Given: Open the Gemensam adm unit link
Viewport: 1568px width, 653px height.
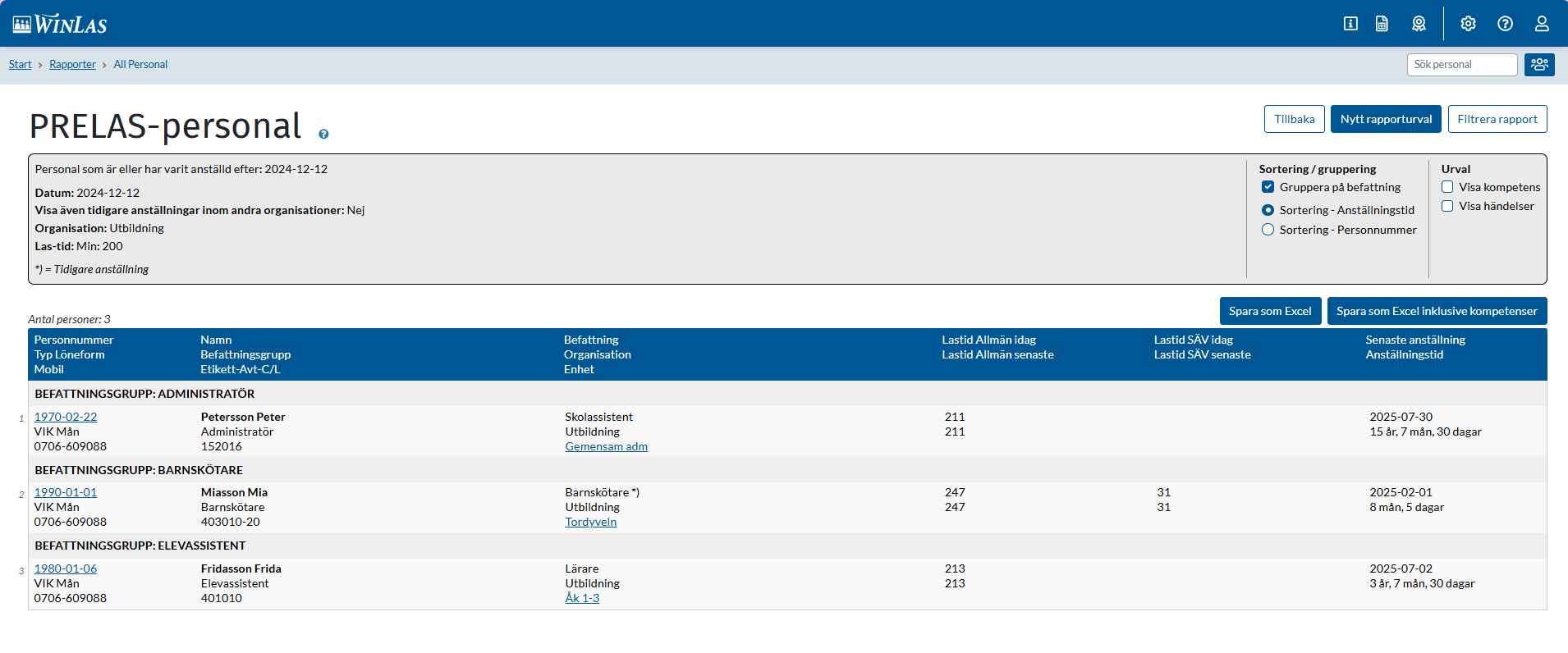Looking at the screenshot, I should [x=606, y=446].
